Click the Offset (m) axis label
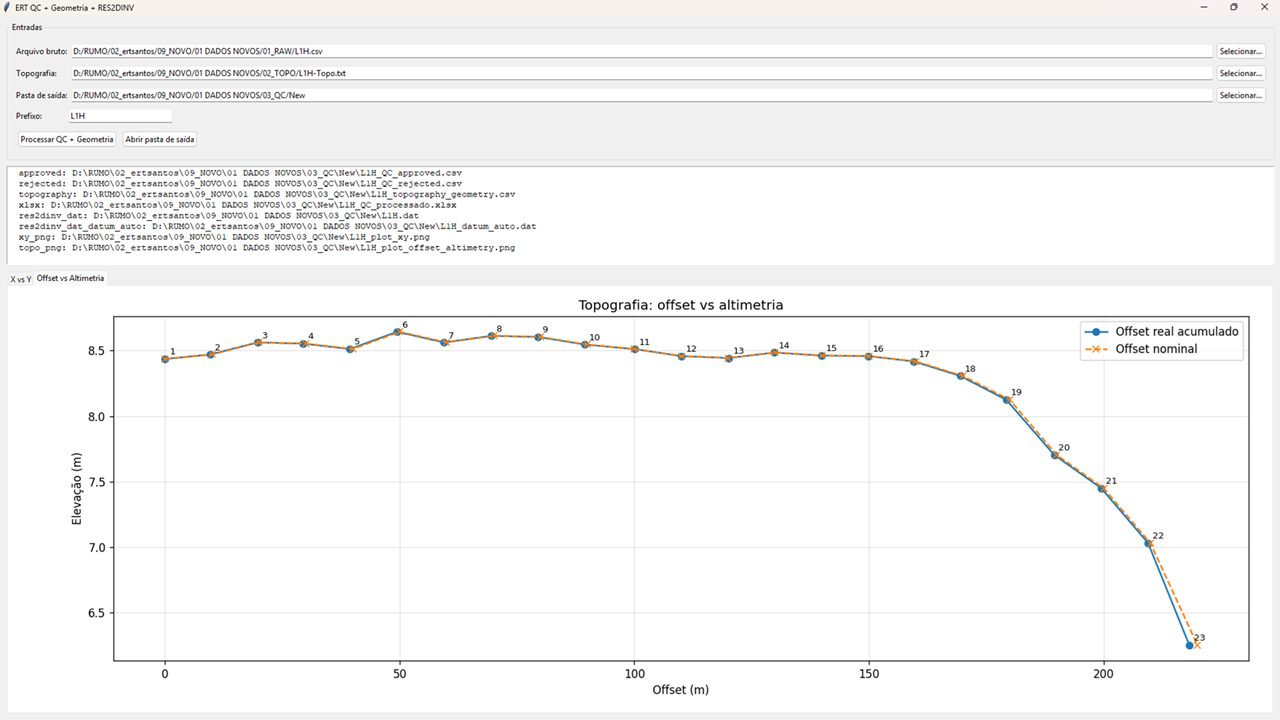This screenshot has width=1280, height=720. pos(681,690)
